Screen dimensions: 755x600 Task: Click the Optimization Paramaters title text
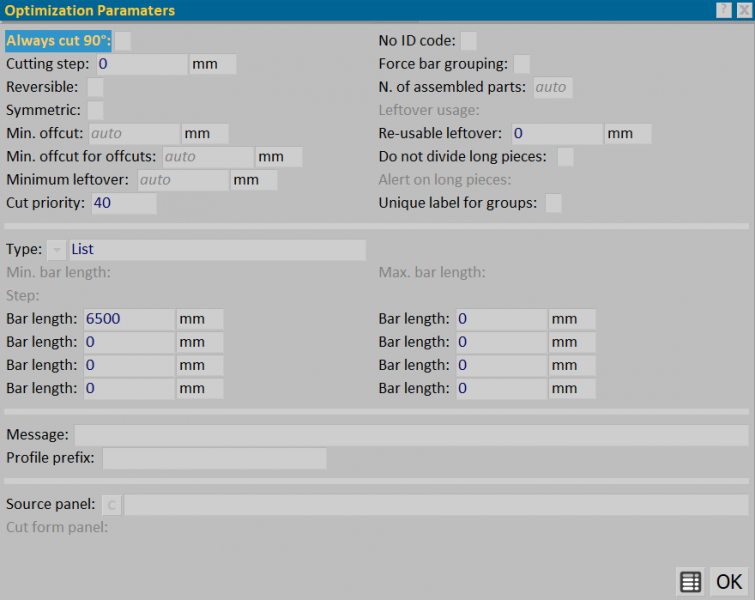90,11
